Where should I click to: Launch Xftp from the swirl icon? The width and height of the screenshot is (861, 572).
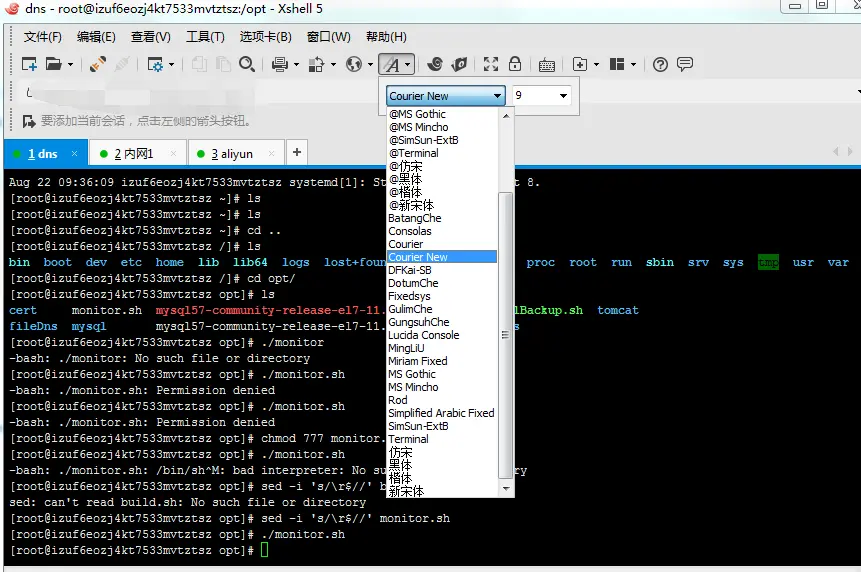point(435,64)
